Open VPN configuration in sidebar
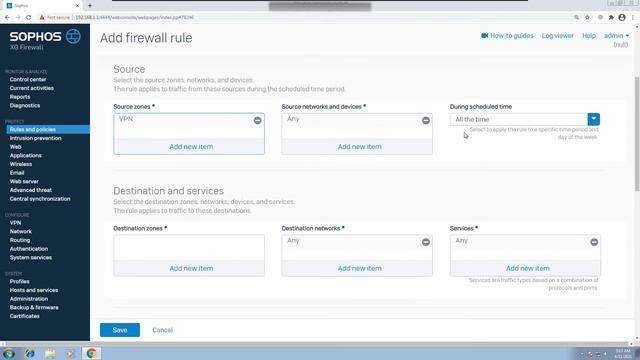The height and width of the screenshot is (360, 640). [x=16, y=223]
